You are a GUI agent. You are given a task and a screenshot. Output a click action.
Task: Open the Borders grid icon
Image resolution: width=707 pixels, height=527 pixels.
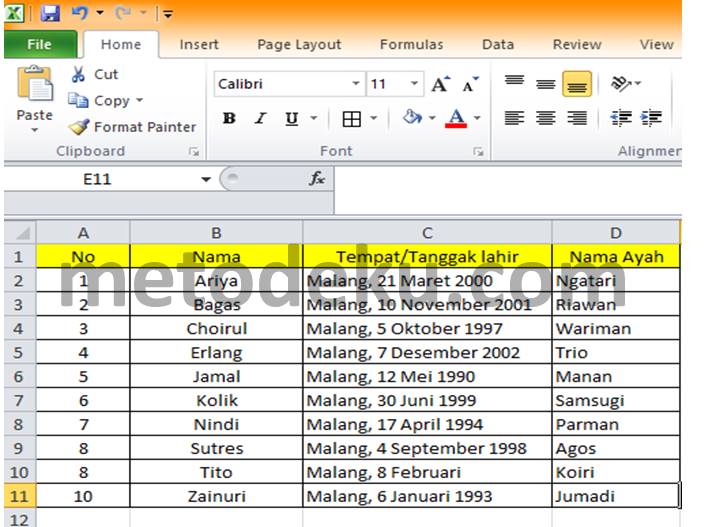(351, 119)
